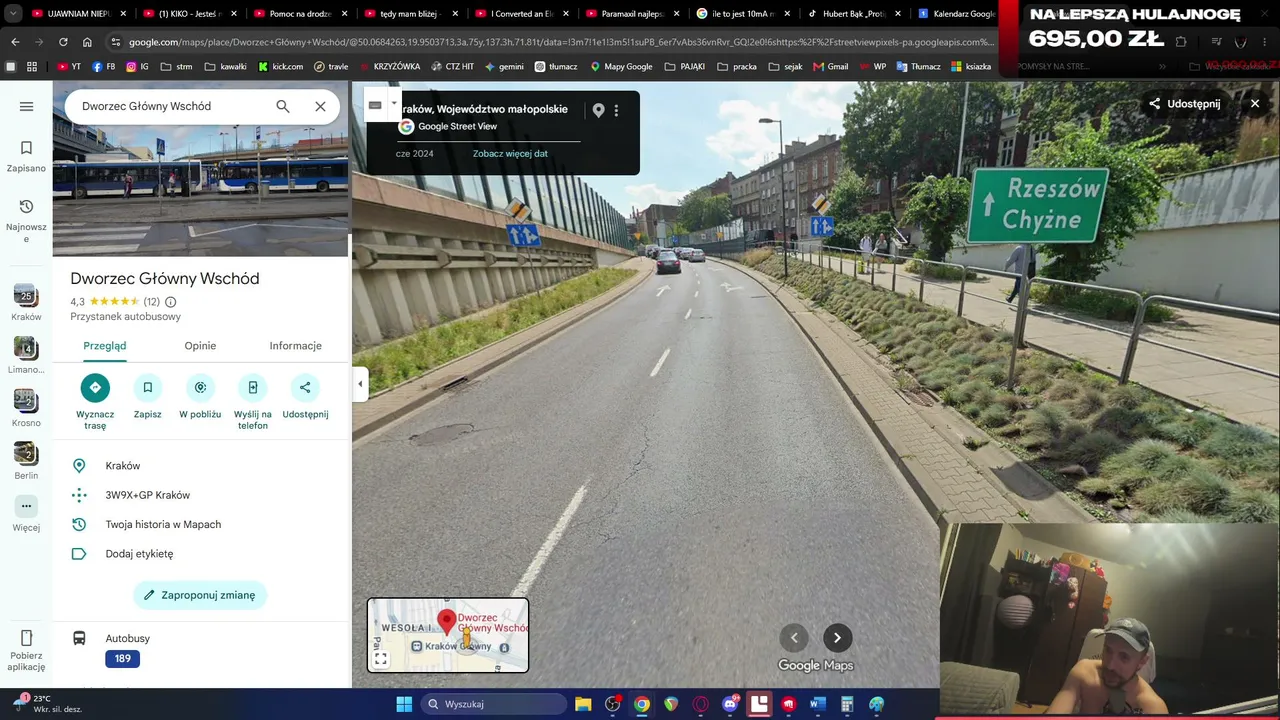
Task: Switch to Pomoc na drodze tab
Action: coord(302,14)
